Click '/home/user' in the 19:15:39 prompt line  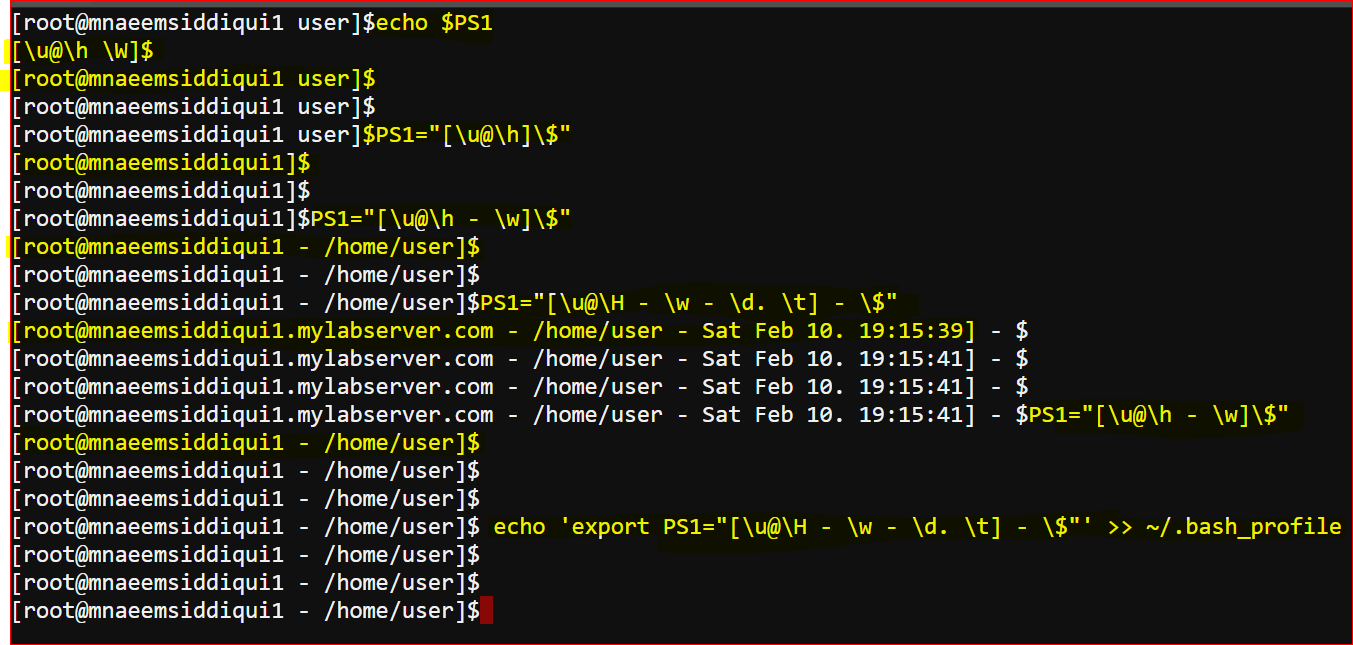click(x=597, y=330)
